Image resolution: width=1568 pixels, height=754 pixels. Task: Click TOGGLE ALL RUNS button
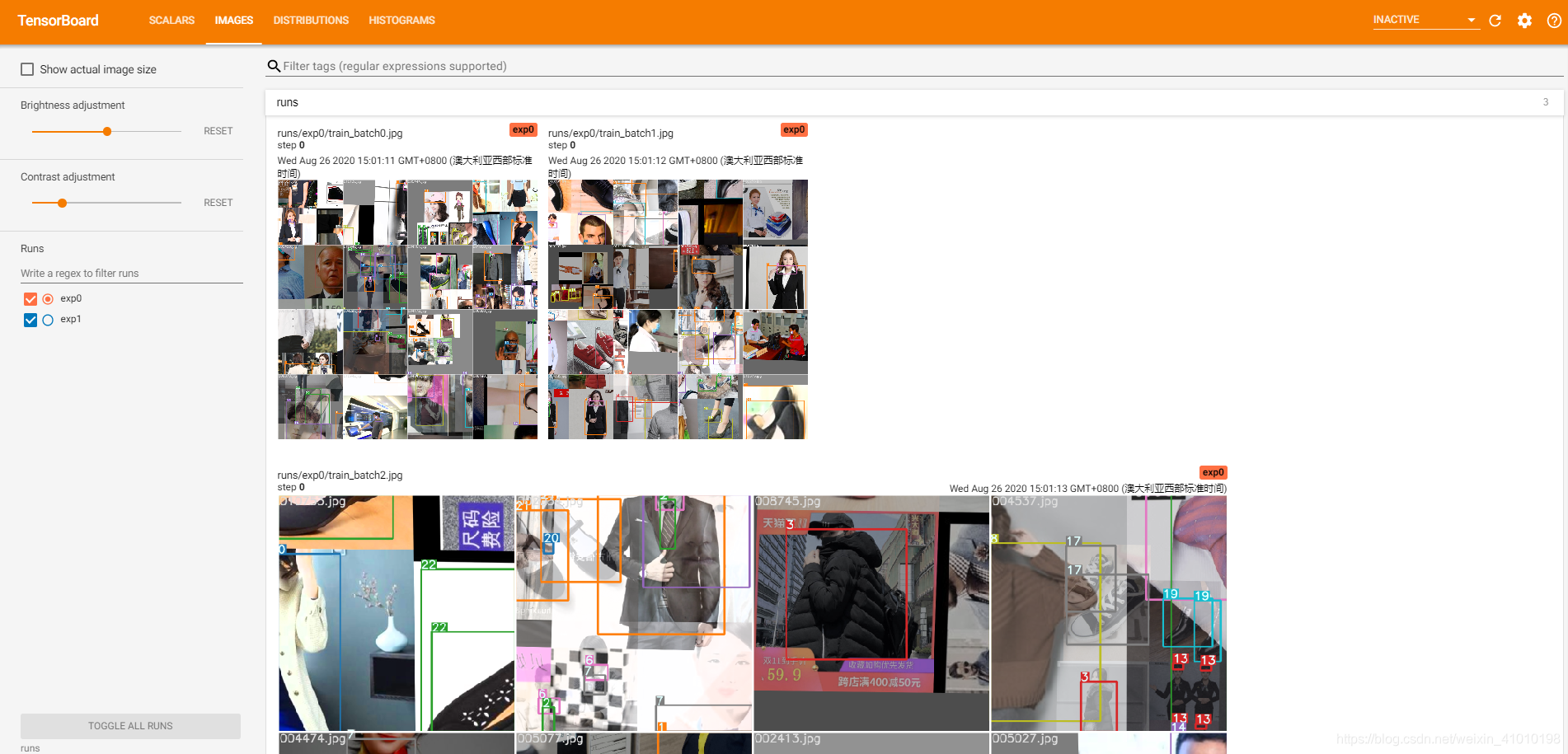coord(130,726)
